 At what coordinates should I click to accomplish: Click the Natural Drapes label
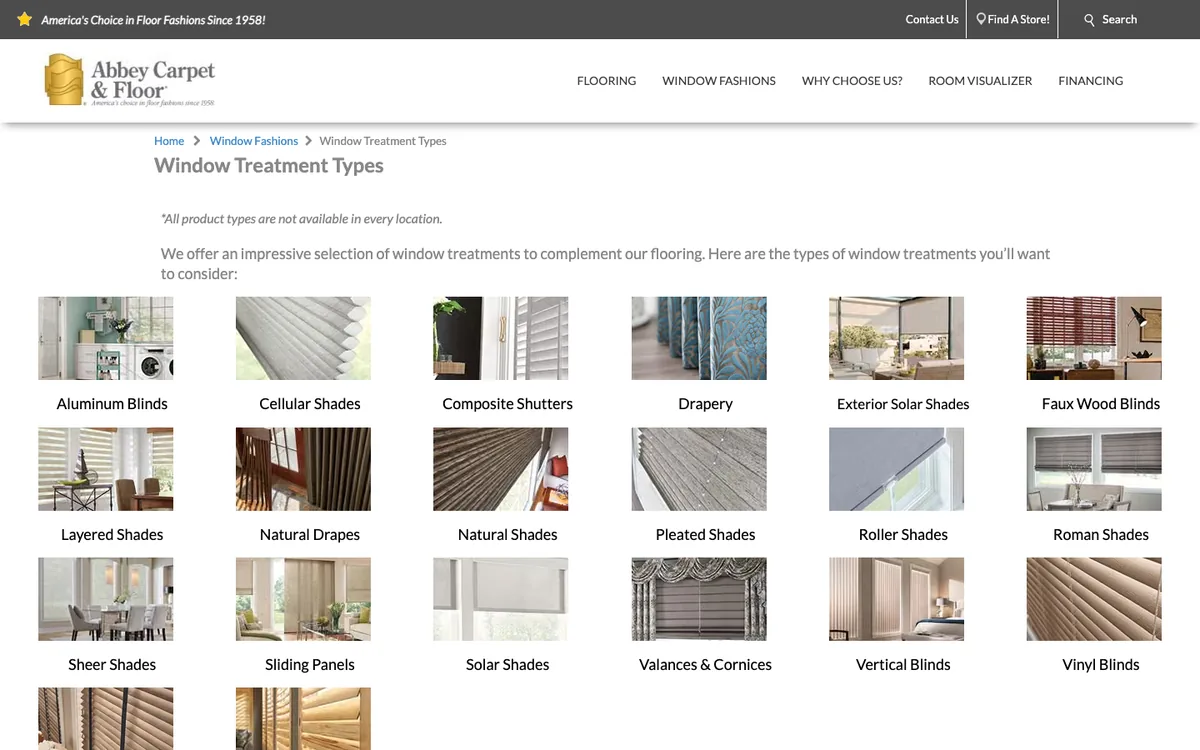coord(310,535)
